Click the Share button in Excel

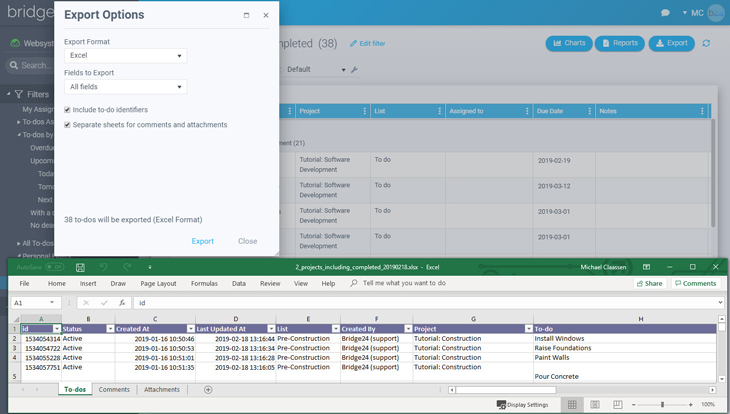649,284
